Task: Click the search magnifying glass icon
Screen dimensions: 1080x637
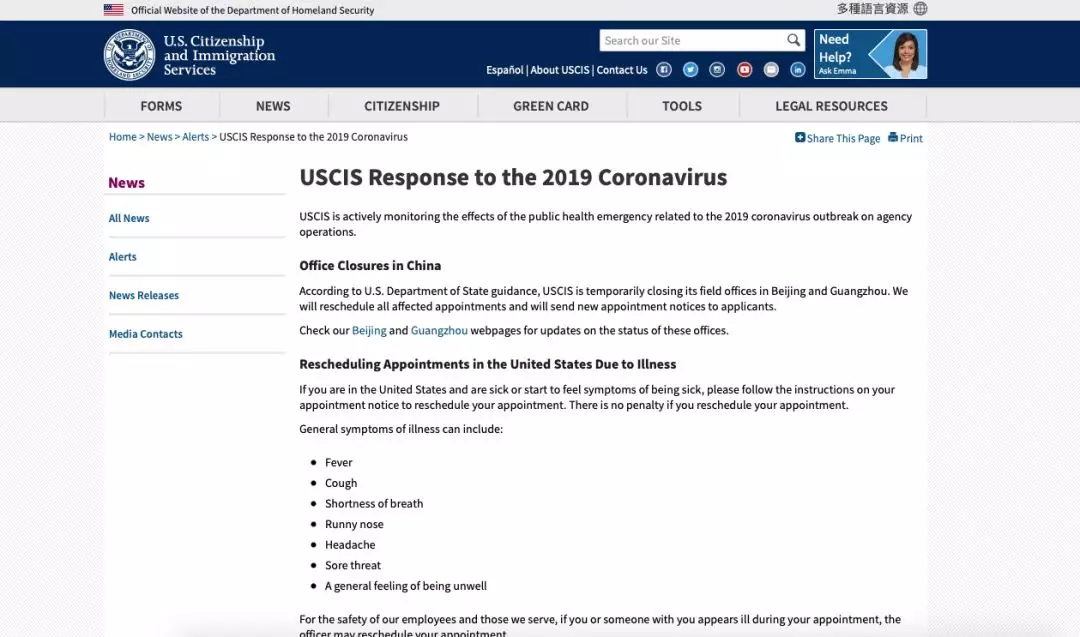Action: click(x=793, y=40)
